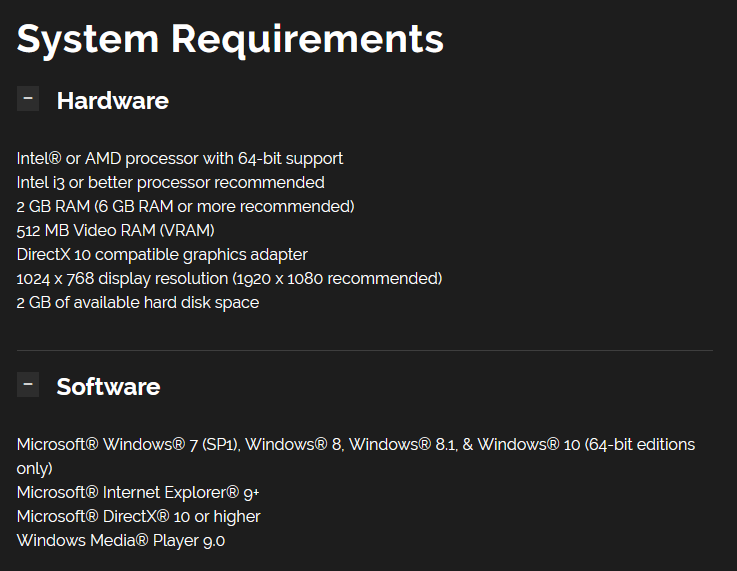Image resolution: width=737 pixels, height=571 pixels.
Task: Click the Internet Explorer 9+ line
Action: point(138,493)
